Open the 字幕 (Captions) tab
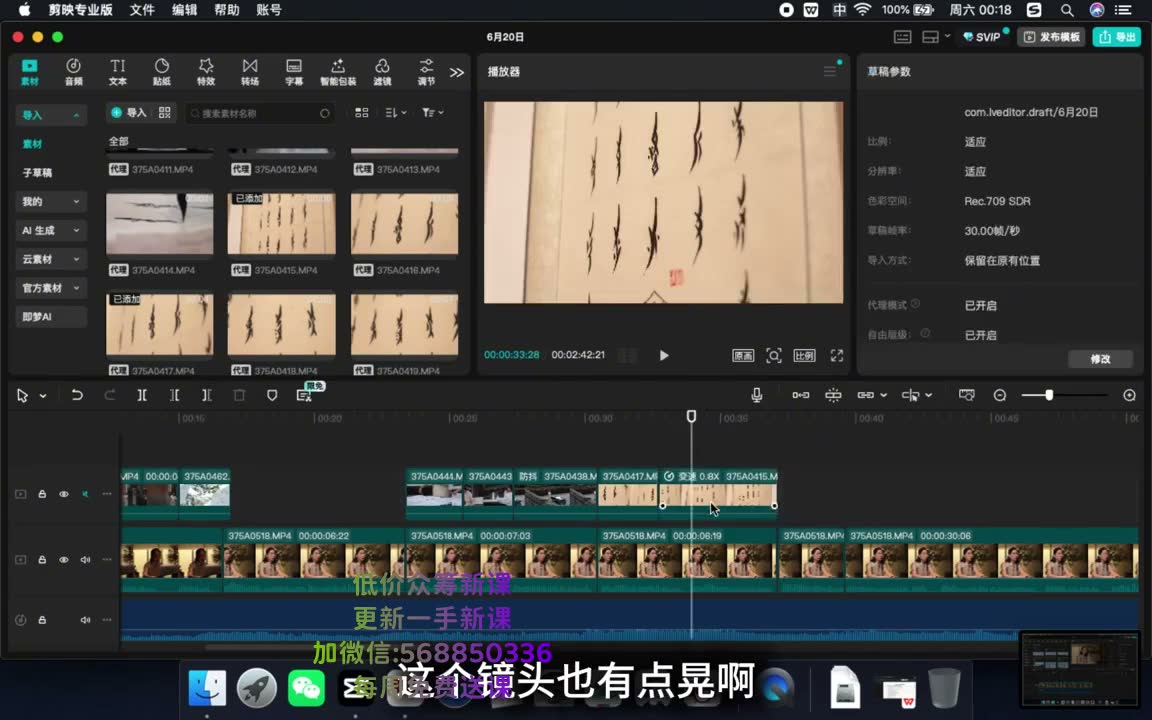The width and height of the screenshot is (1152, 720). click(x=294, y=72)
